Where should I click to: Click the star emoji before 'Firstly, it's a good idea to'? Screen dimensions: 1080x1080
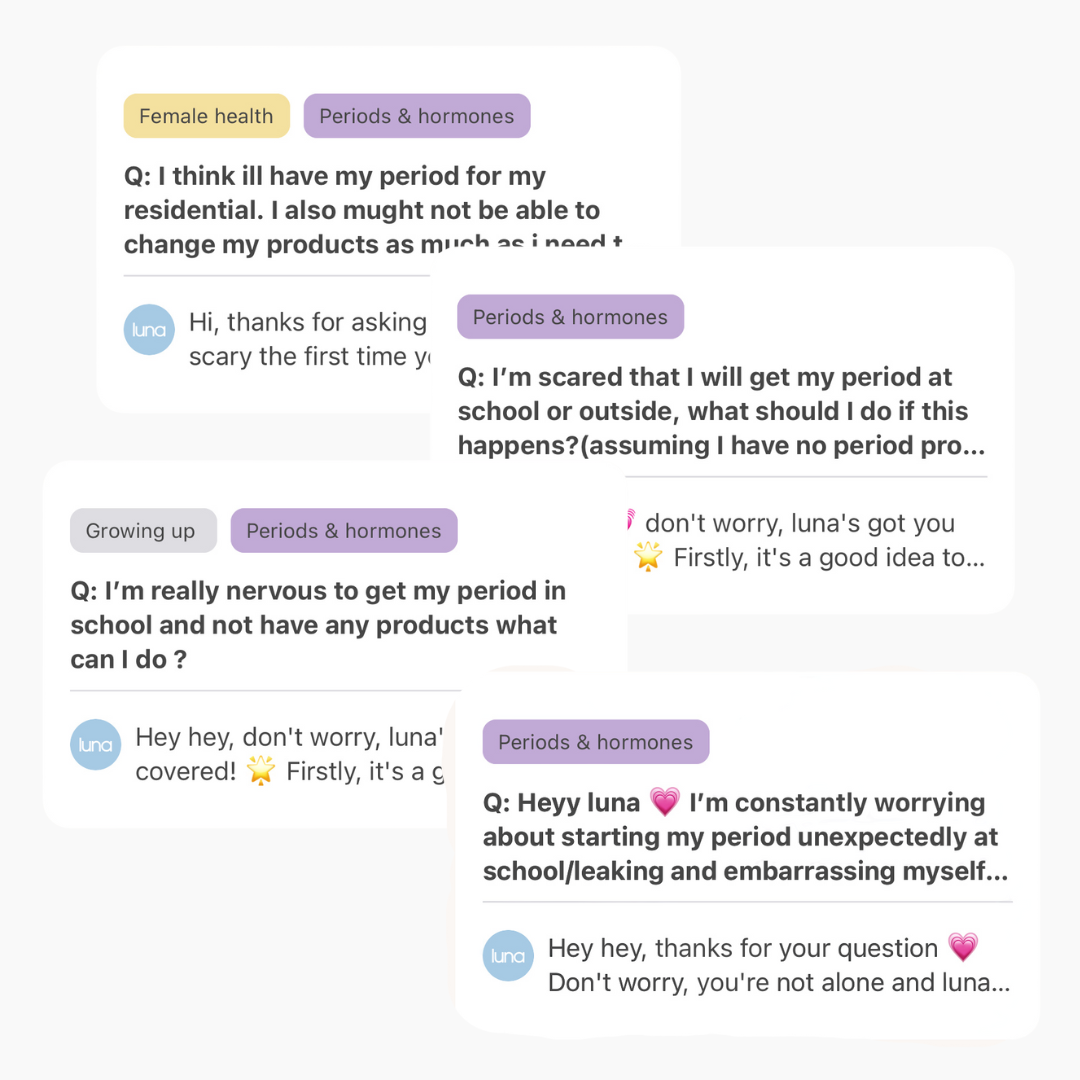tap(648, 557)
